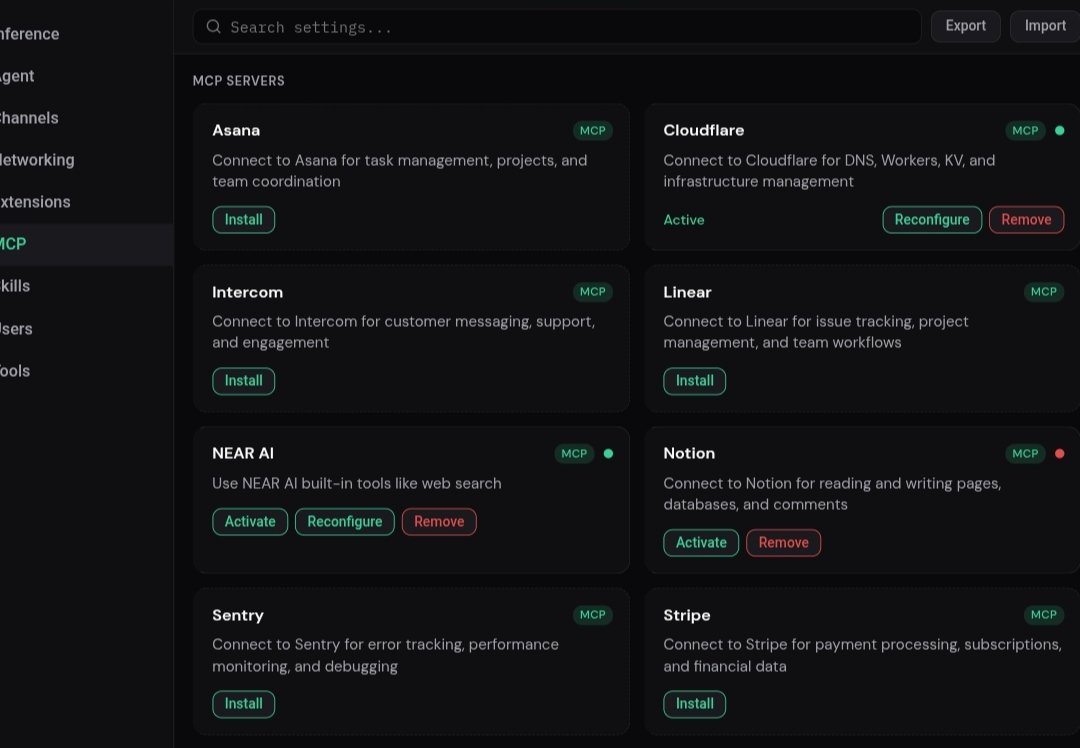Select the NEAR AI card title
The width and height of the screenshot is (1080, 748).
[x=242, y=453]
